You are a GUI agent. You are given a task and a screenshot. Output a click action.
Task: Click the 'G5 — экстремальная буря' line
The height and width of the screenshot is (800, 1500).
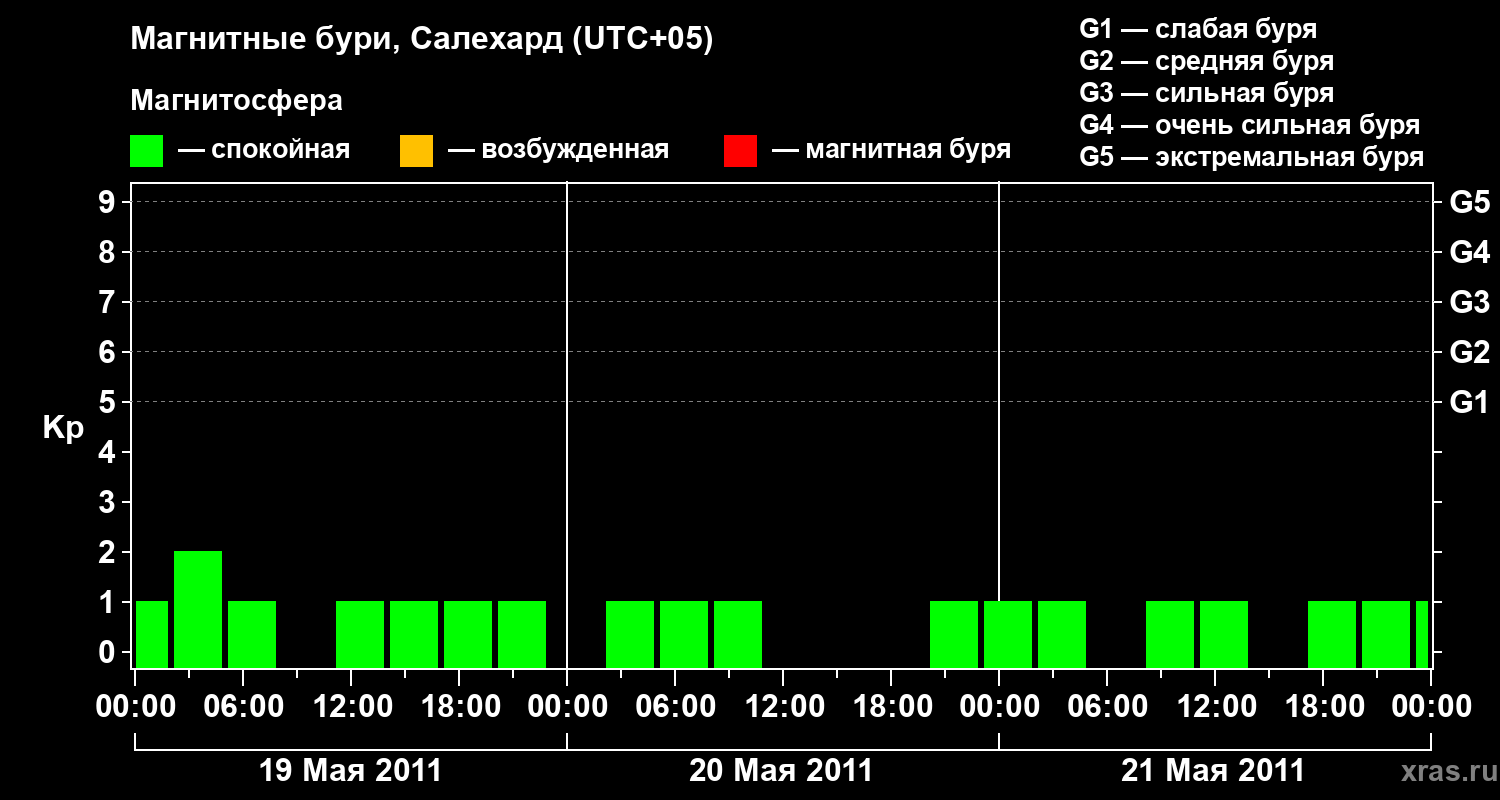tap(1252, 157)
